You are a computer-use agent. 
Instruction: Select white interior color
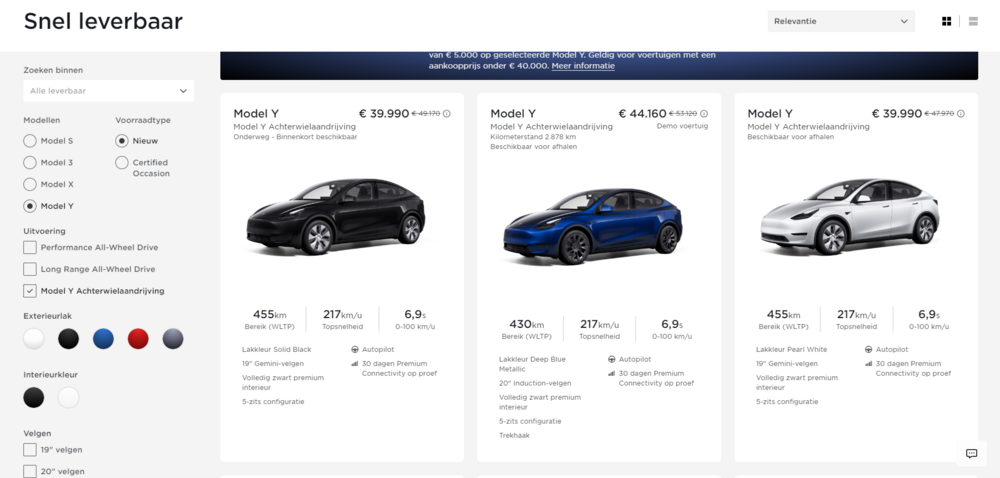tap(69, 398)
